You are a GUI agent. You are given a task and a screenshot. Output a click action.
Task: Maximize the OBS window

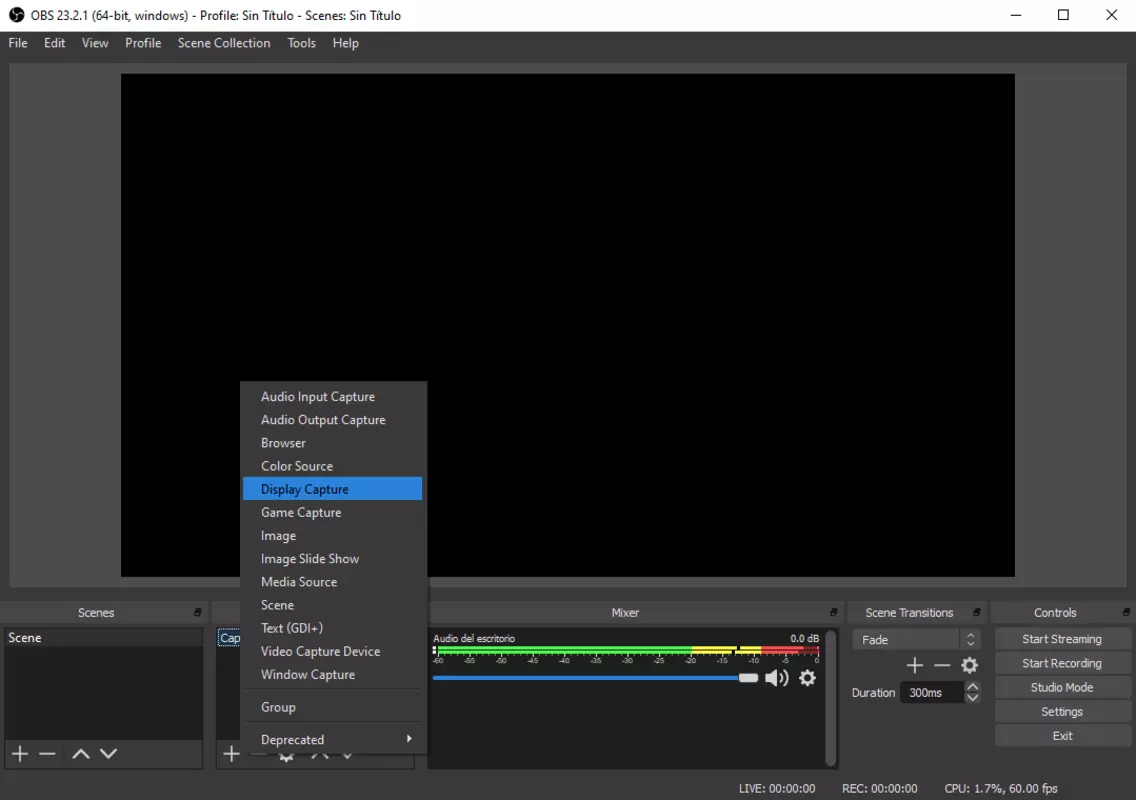1063,15
